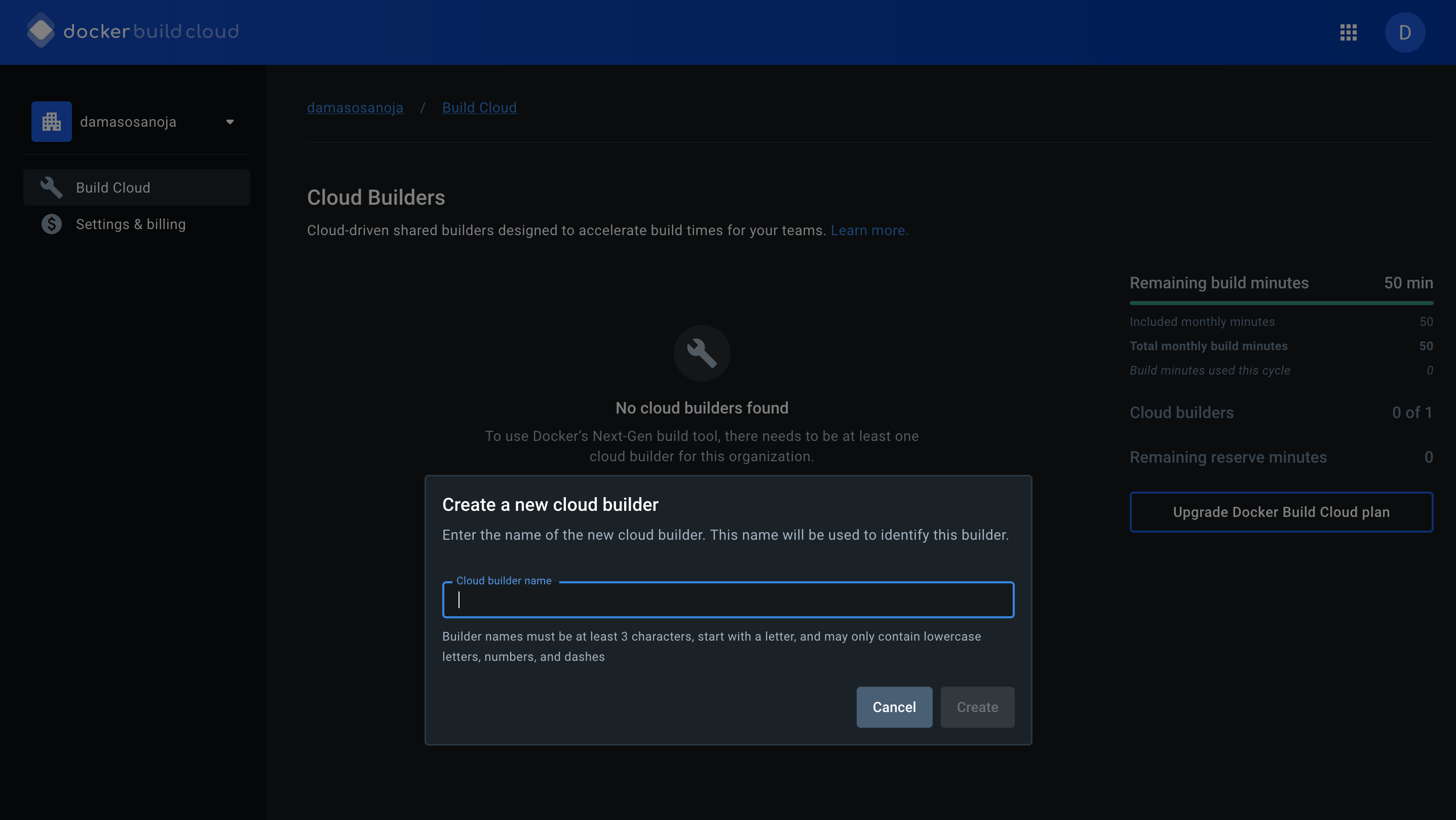This screenshot has width=1456, height=820.
Task: Click the dollar icon beside Settings & billing
Action: [x=52, y=225]
